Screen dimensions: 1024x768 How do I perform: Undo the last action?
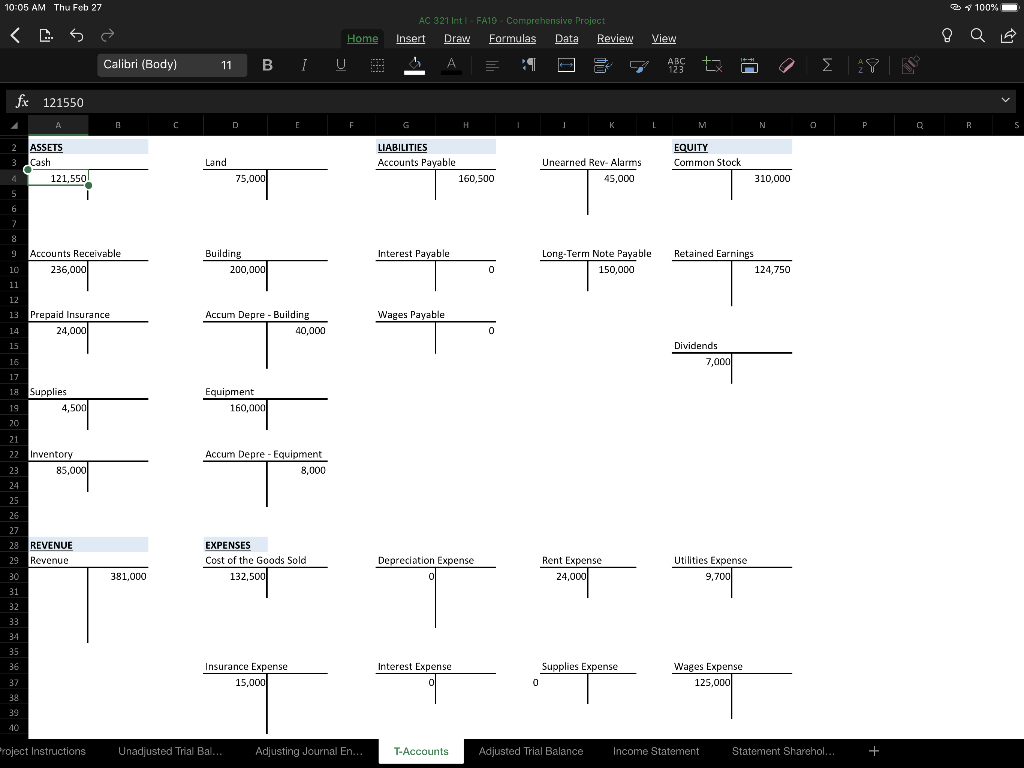[76, 36]
